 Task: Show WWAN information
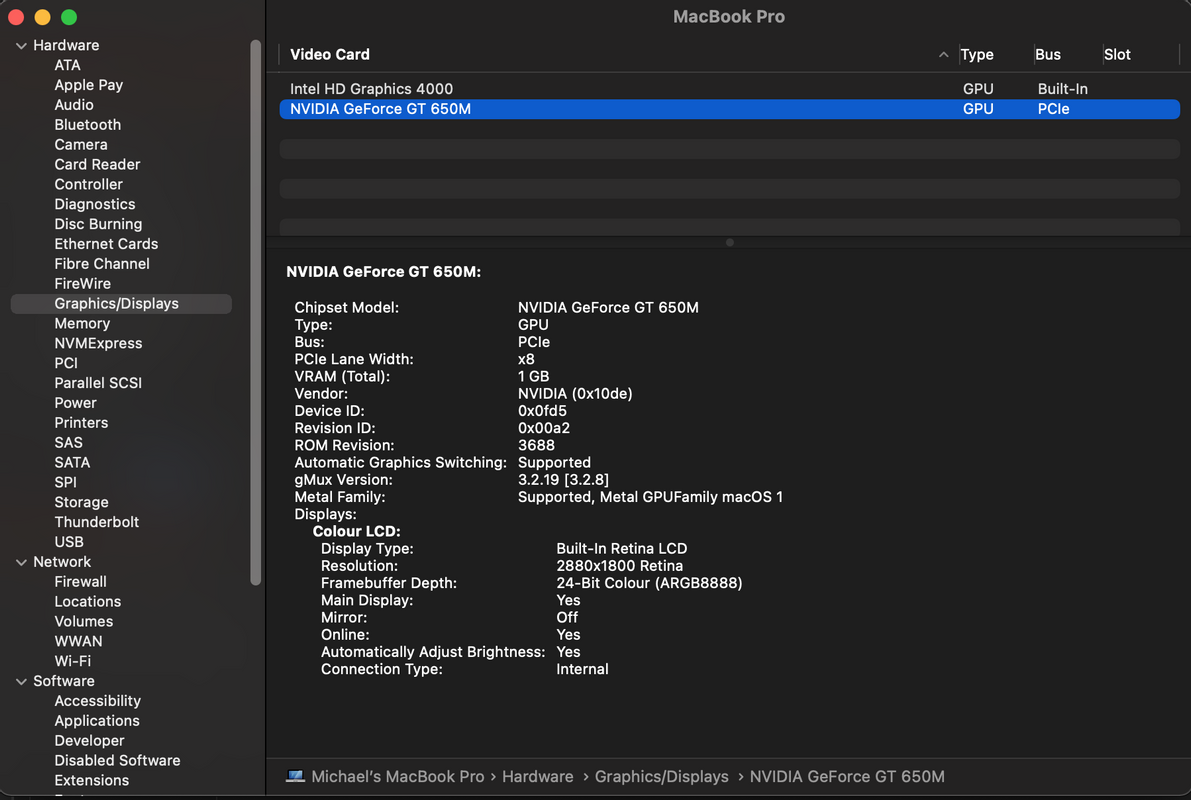pos(77,641)
